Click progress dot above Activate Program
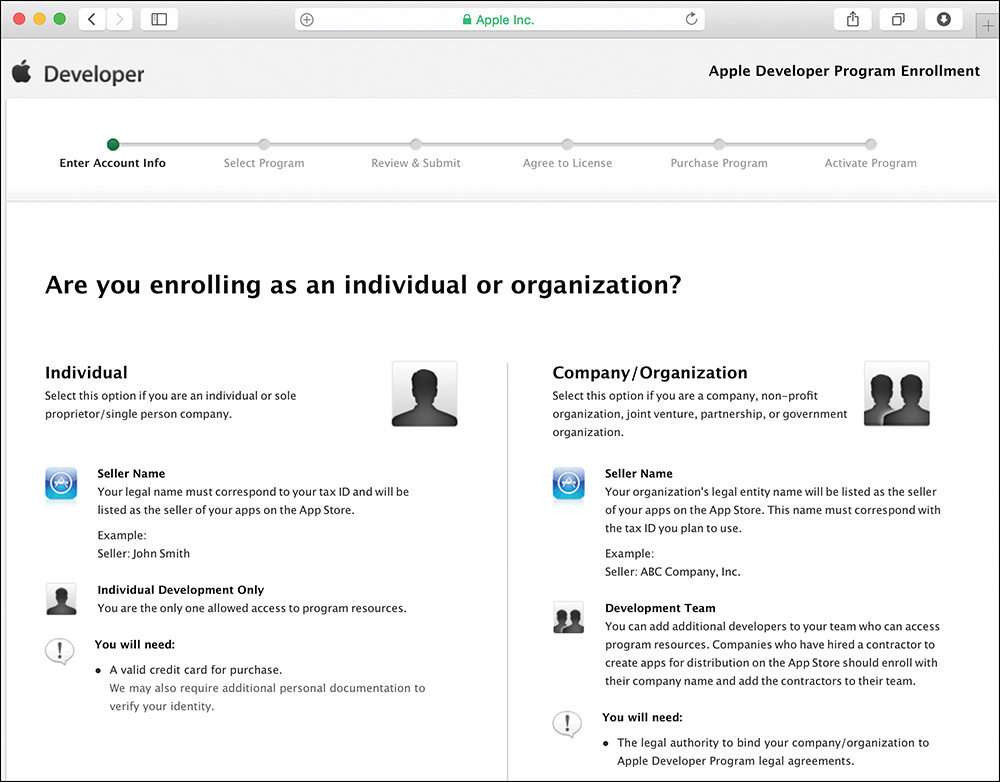Image resolution: width=1000 pixels, height=782 pixels. pos(871,144)
